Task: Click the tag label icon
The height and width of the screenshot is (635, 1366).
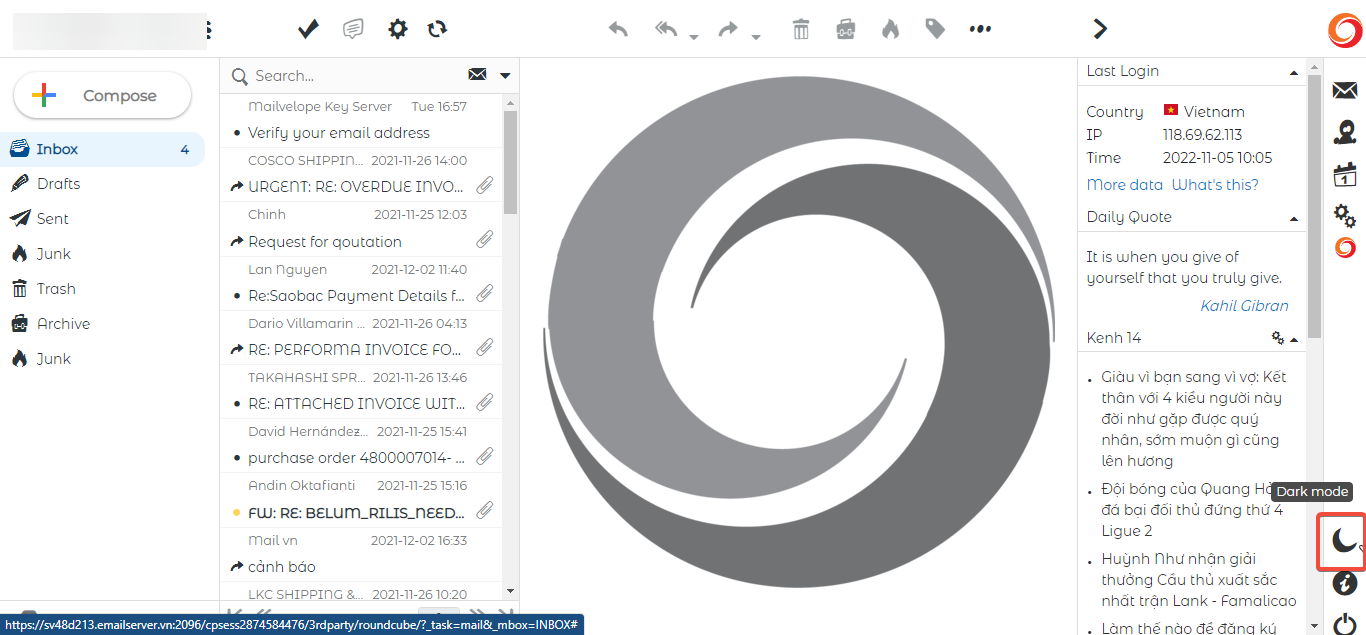Action: click(935, 29)
